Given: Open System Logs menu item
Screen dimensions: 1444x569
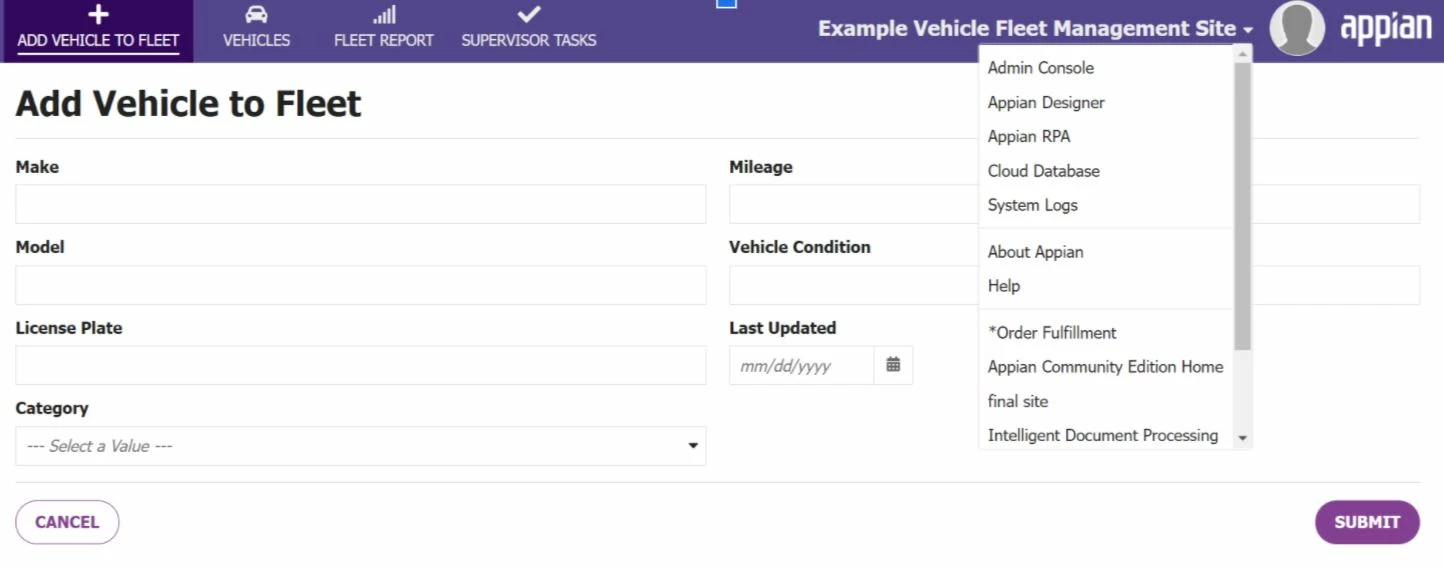Looking at the screenshot, I should pos(1033,205).
